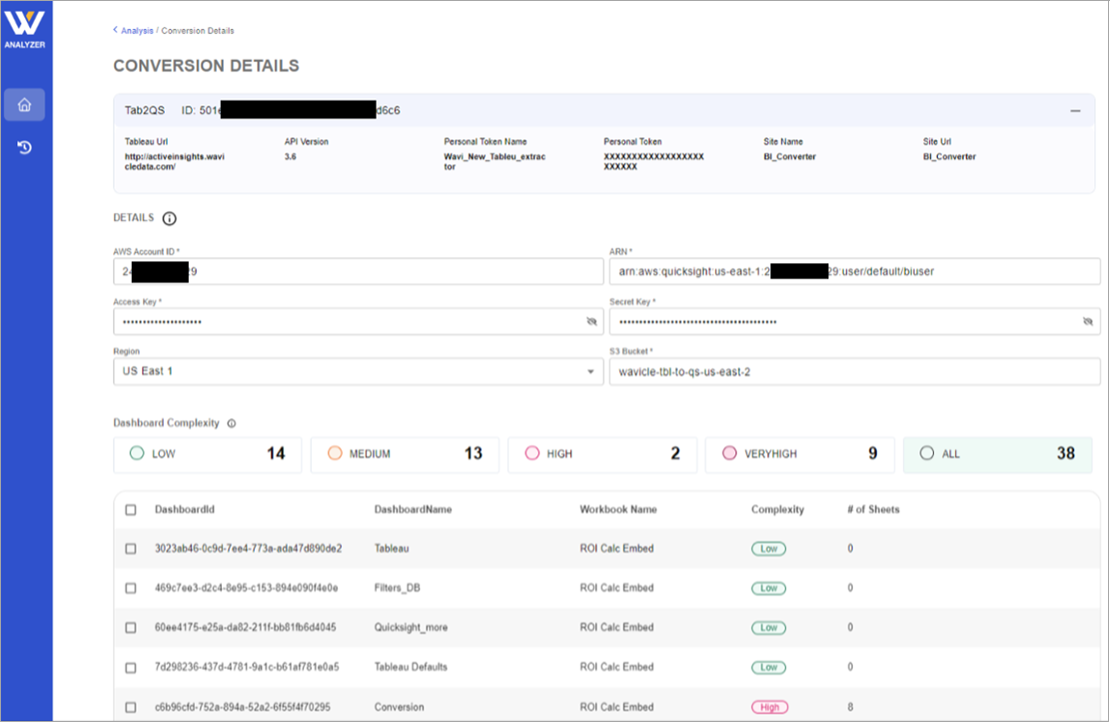Click the Conversion Details breadcrumb text
This screenshot has width=1110, height=722.
198,30
